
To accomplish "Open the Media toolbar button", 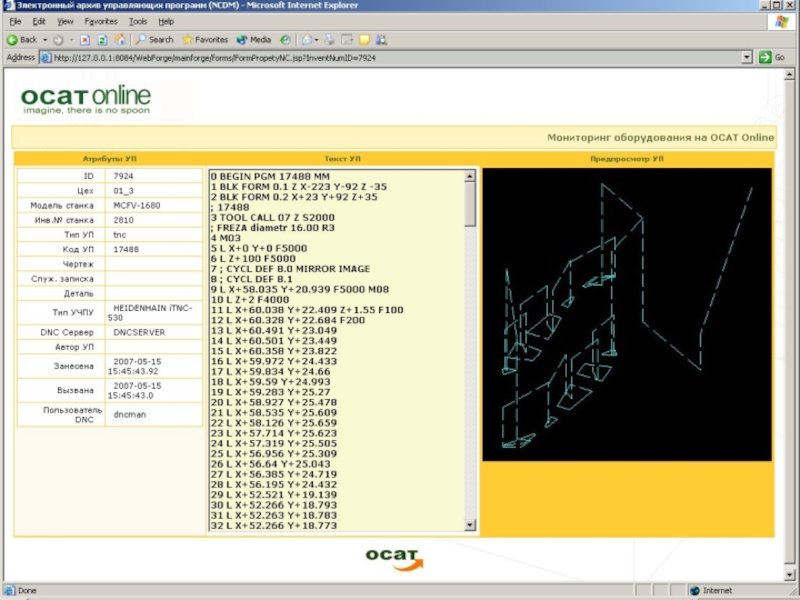I will click(x=254, y=40).
